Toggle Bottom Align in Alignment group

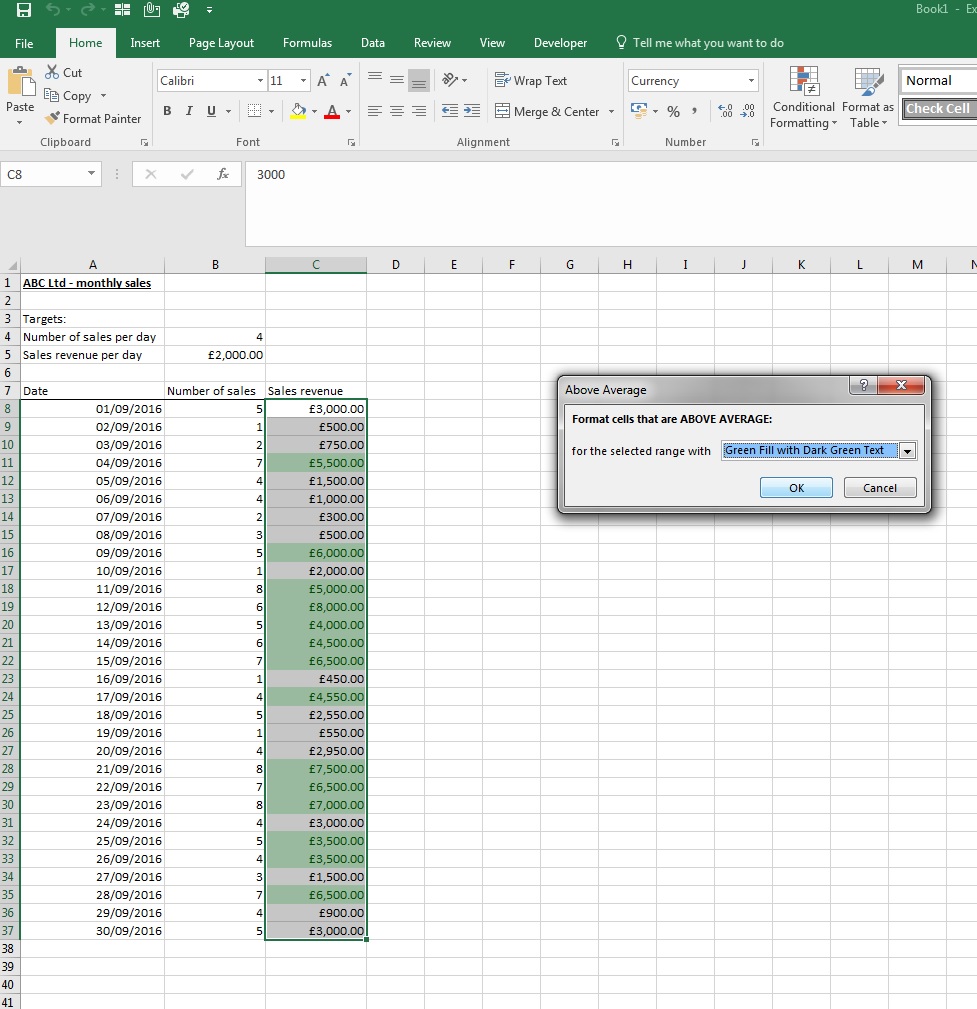pos(419,80)
